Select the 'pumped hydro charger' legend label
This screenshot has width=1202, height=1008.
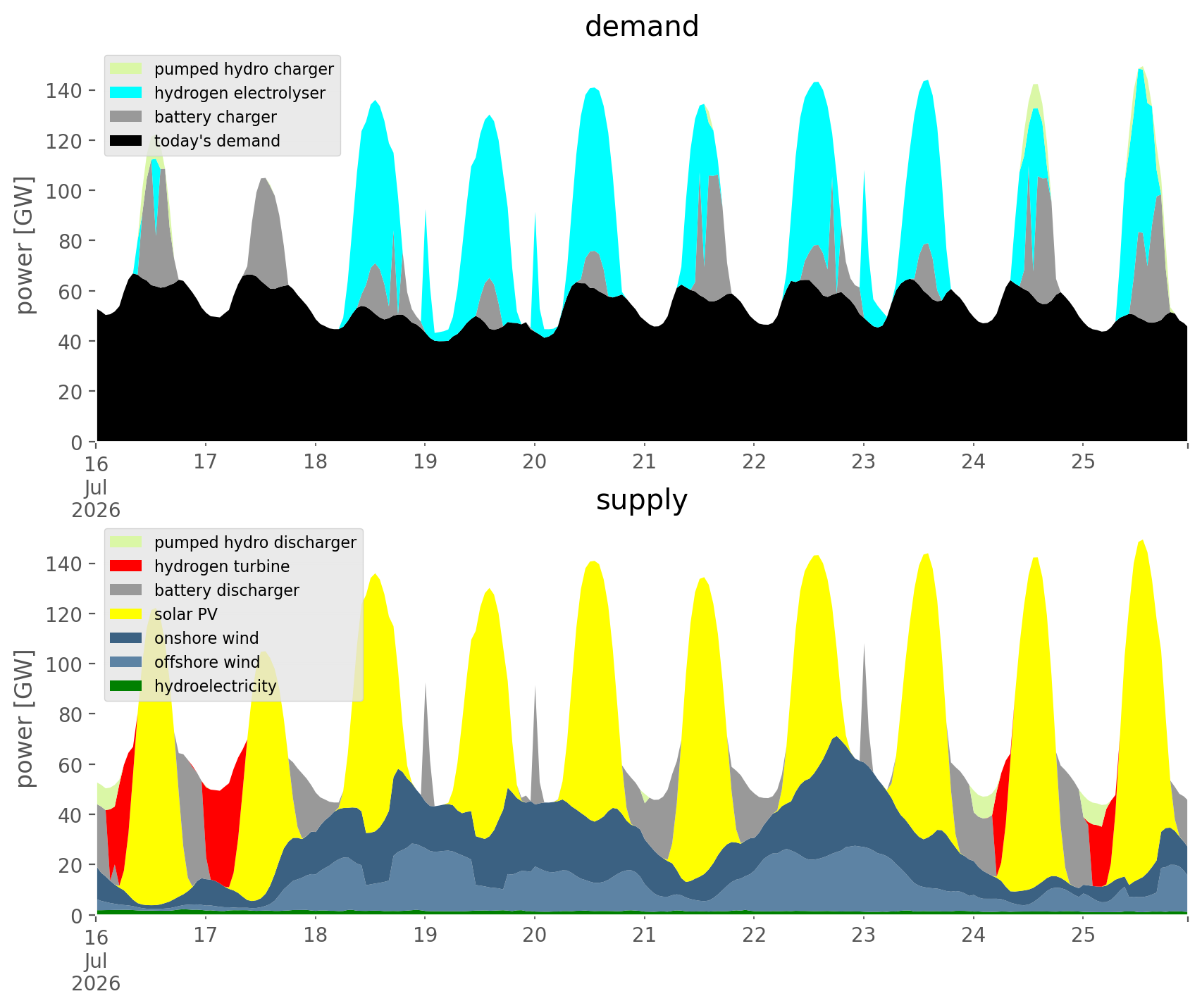click(244, 69)
